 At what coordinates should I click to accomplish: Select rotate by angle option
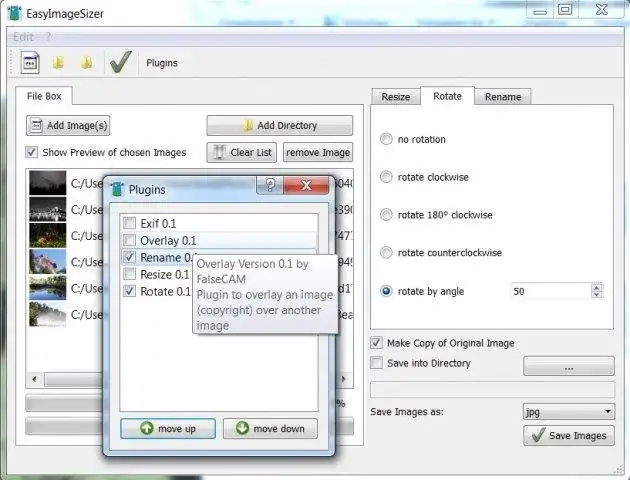(386, 291)
